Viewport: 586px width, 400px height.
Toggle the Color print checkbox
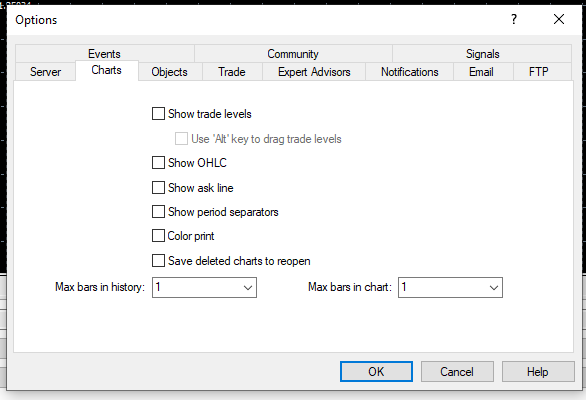(158, 236)
